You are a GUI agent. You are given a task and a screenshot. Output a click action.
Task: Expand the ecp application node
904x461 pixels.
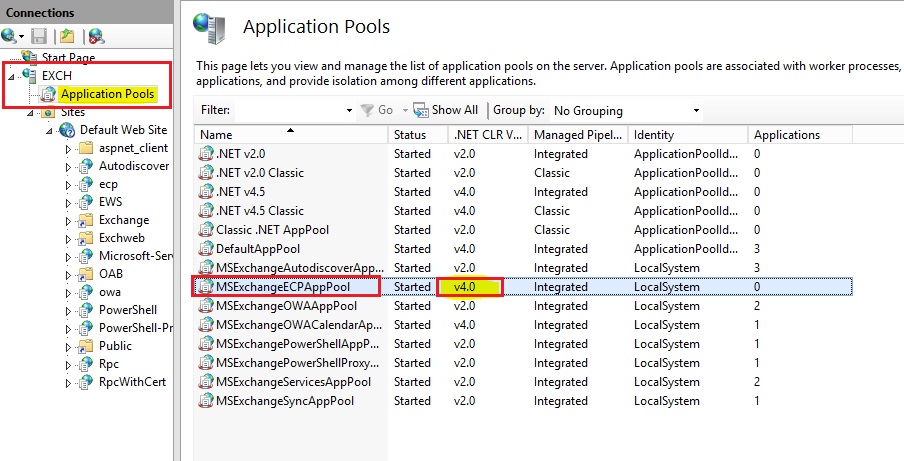point(68,185)
